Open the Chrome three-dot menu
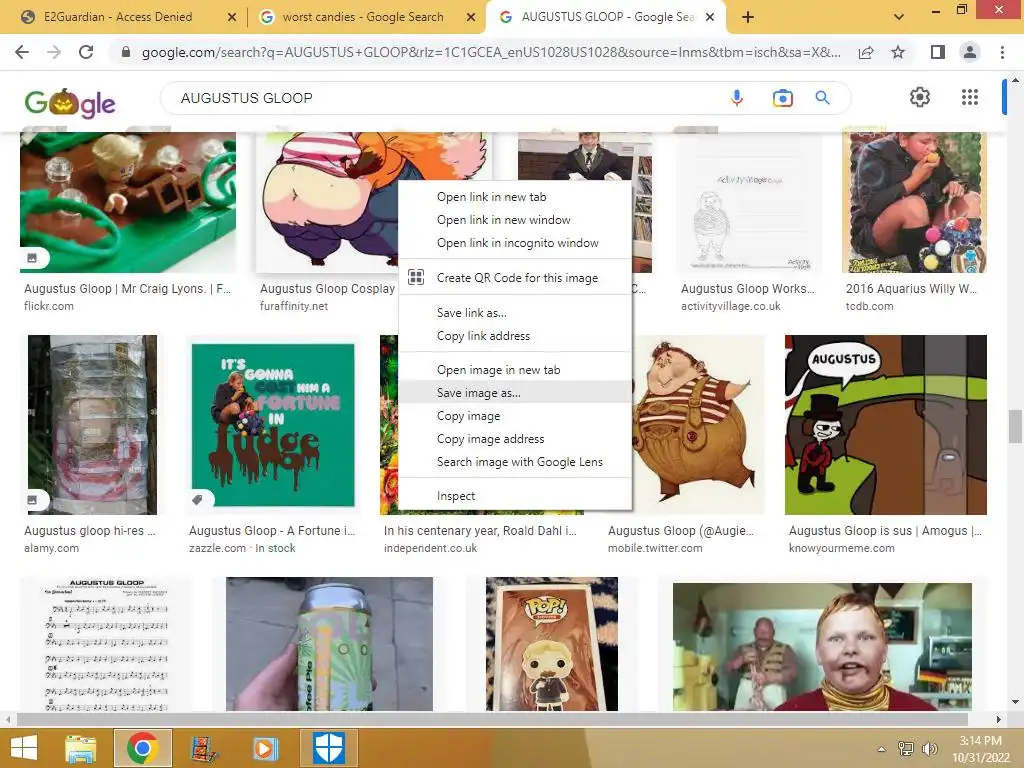 (x=1002, y=52)
